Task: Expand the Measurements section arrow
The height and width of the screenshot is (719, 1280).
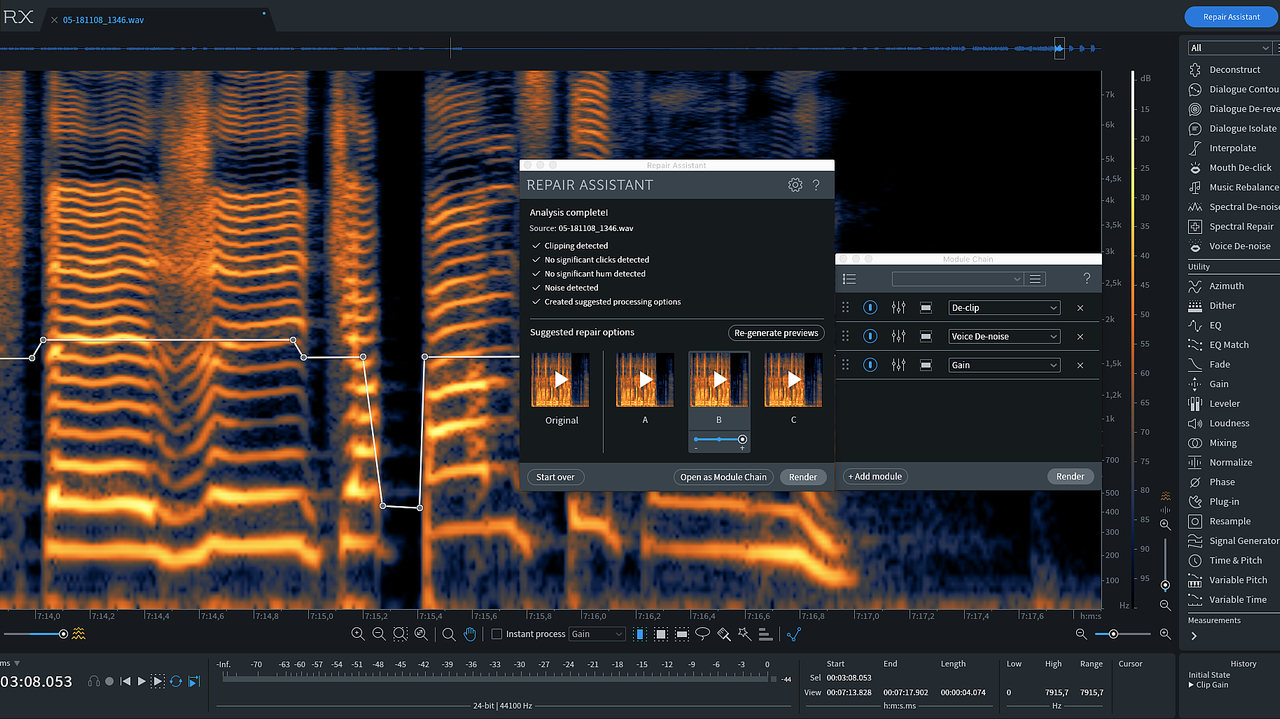Action: (x=1194, y=636)
